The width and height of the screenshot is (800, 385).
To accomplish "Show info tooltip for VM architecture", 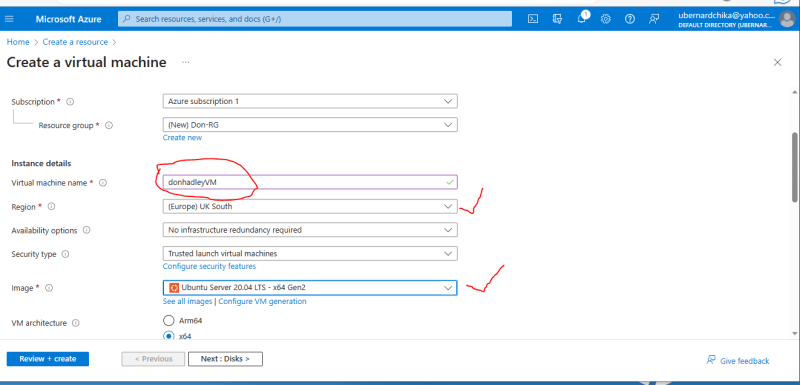I will [x=76, y=323].
